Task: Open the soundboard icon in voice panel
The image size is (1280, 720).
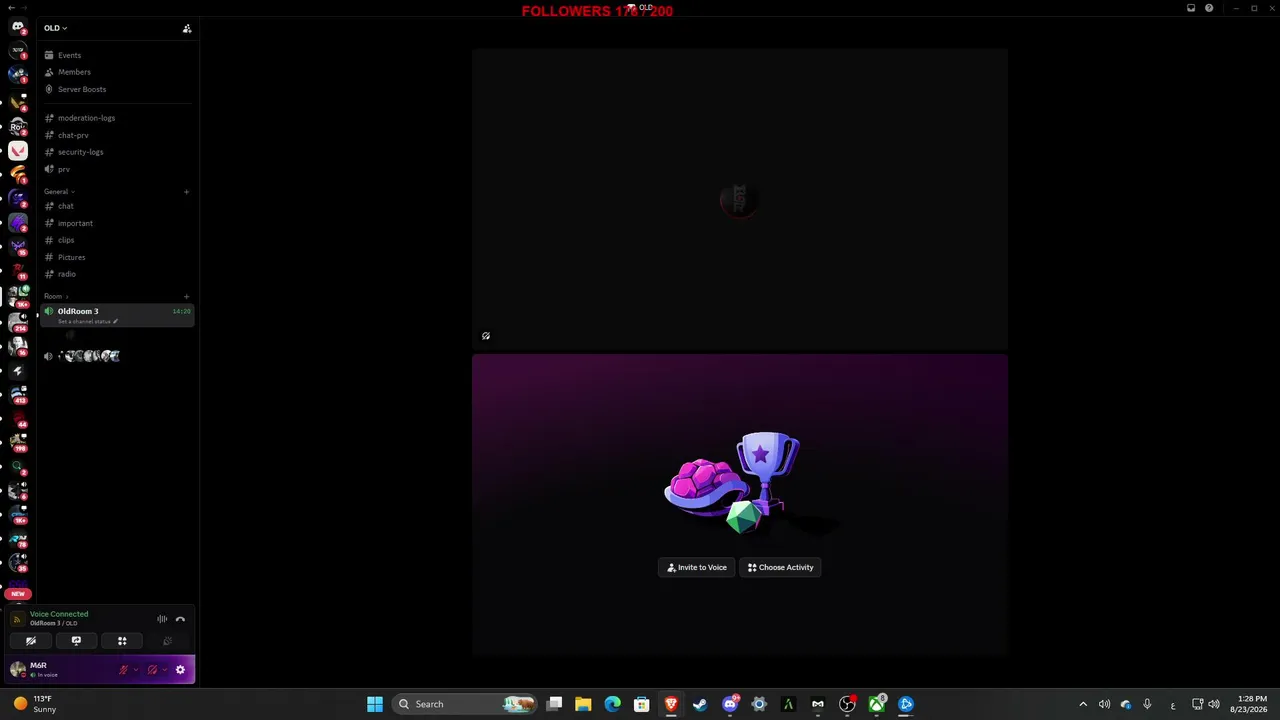Action: point(167,641)
